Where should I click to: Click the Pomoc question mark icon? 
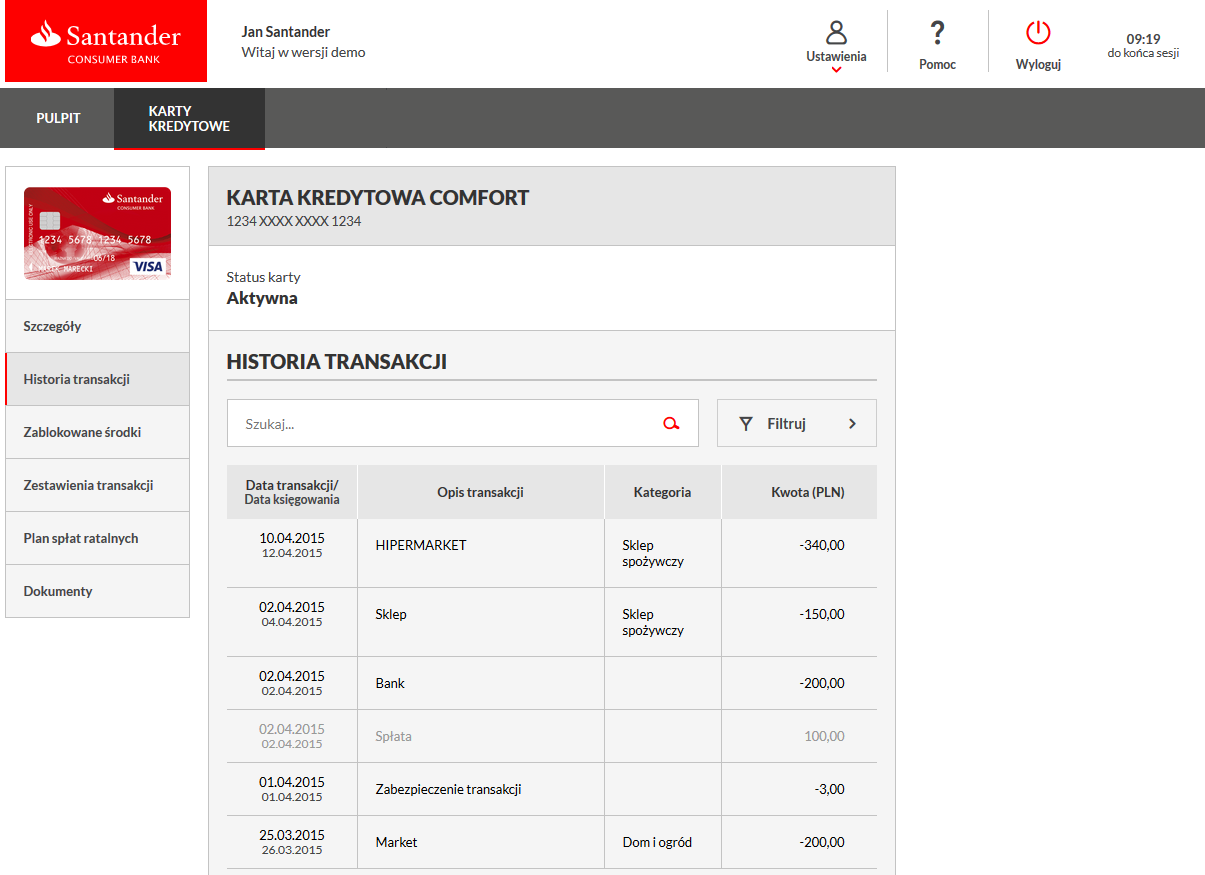click(x=937, y=33)
